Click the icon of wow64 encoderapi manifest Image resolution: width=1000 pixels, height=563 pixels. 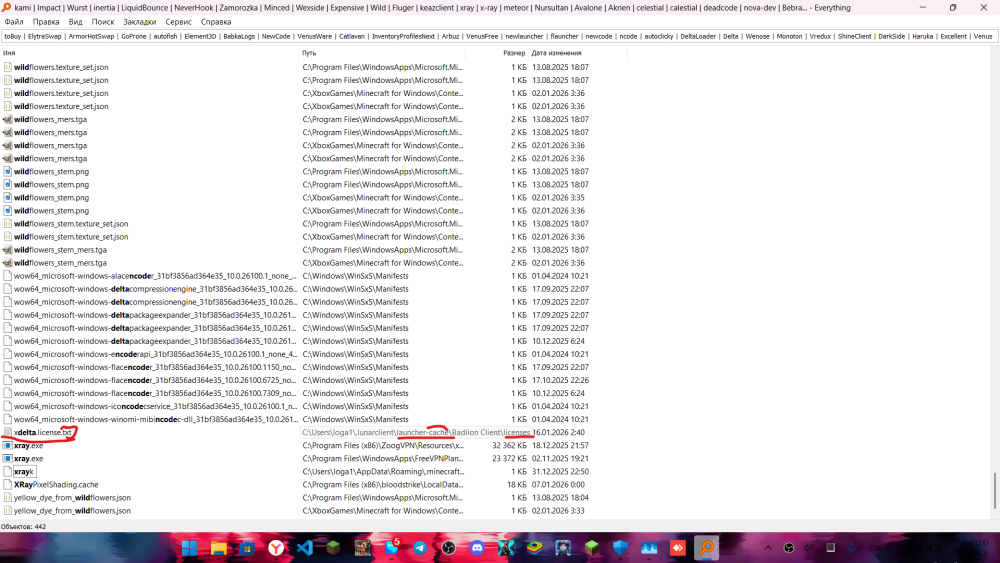pos(8,354)
